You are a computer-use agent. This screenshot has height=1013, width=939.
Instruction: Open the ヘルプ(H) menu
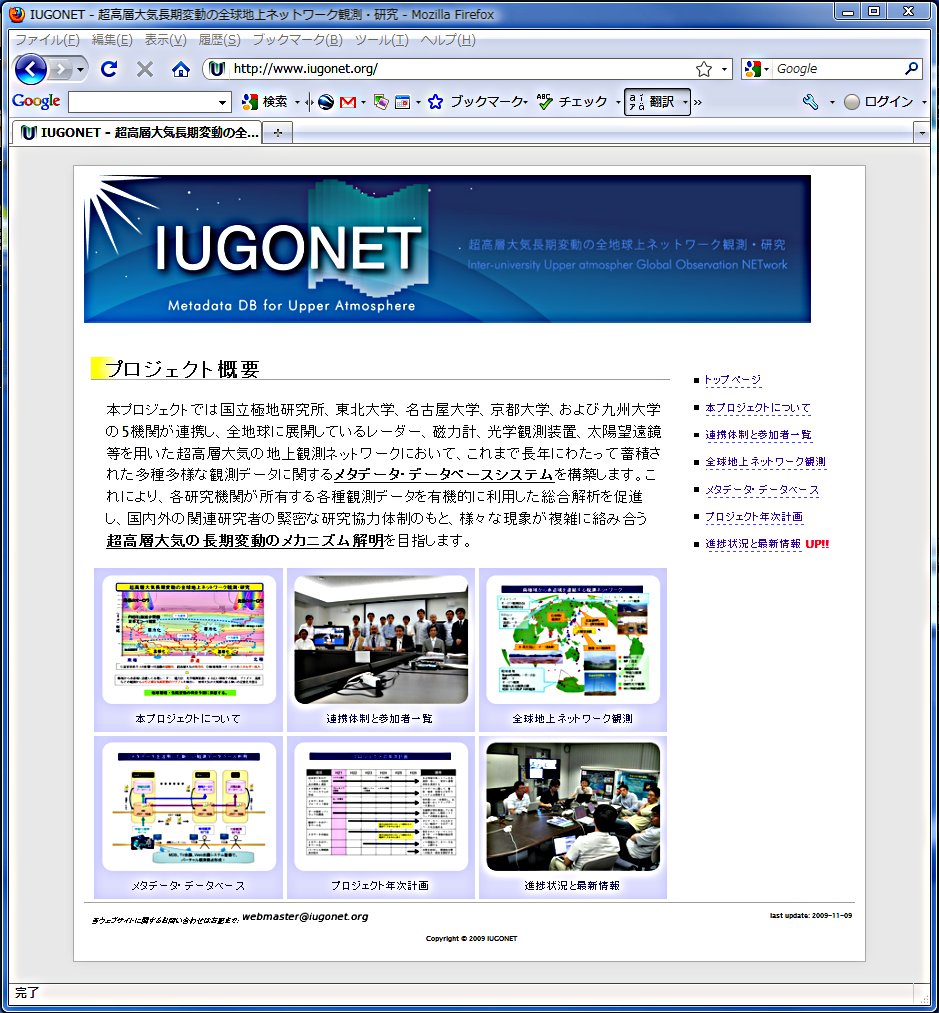click(448, 40)
